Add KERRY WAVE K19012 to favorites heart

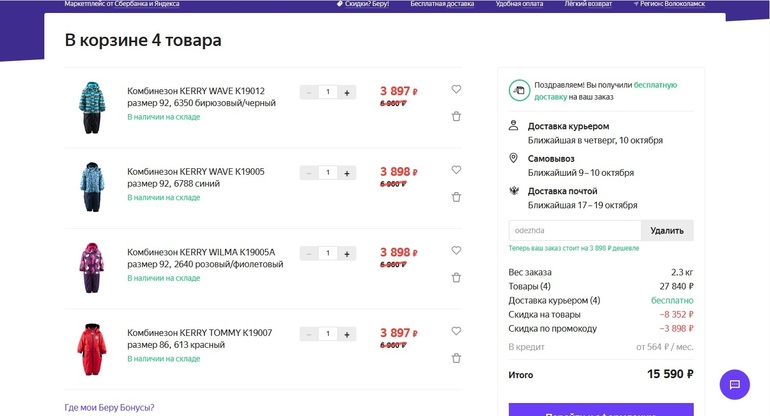point(456,89)
